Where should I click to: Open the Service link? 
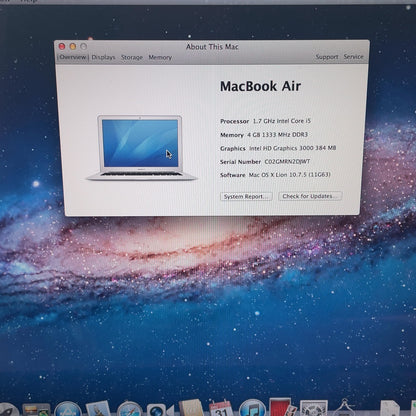pos(353,57)
